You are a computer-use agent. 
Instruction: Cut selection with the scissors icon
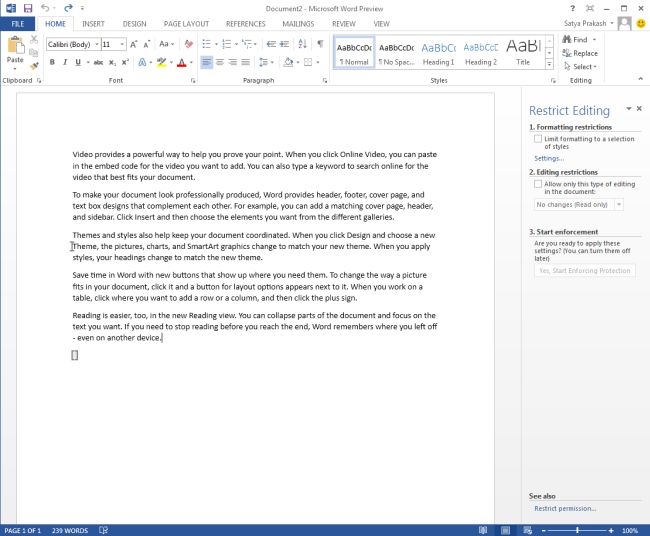[34, 39]
